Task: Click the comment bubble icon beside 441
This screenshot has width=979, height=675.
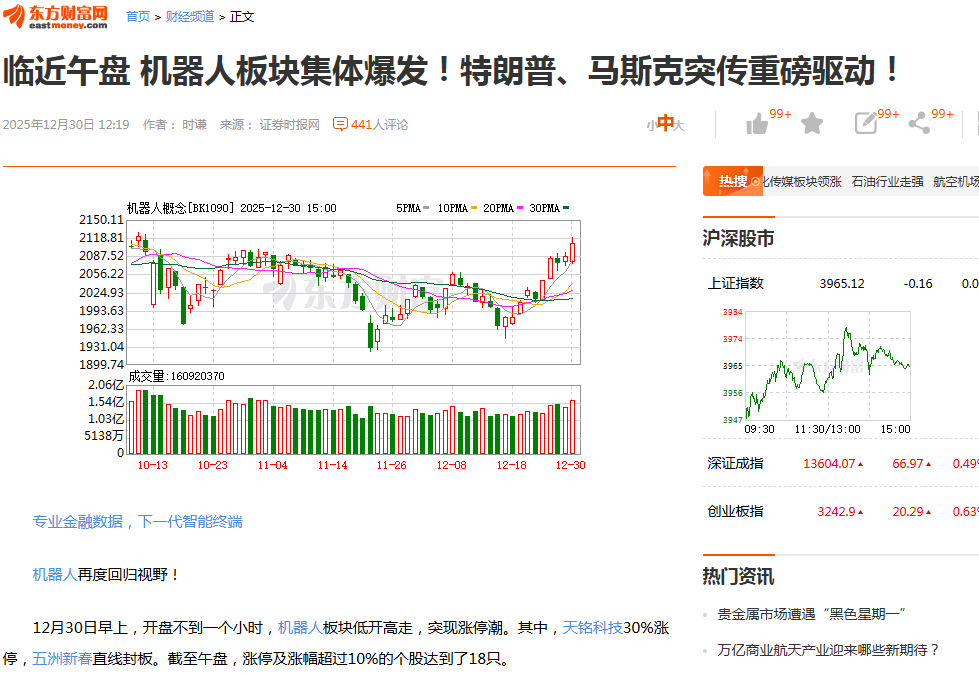Action: (x=340, y=124)
